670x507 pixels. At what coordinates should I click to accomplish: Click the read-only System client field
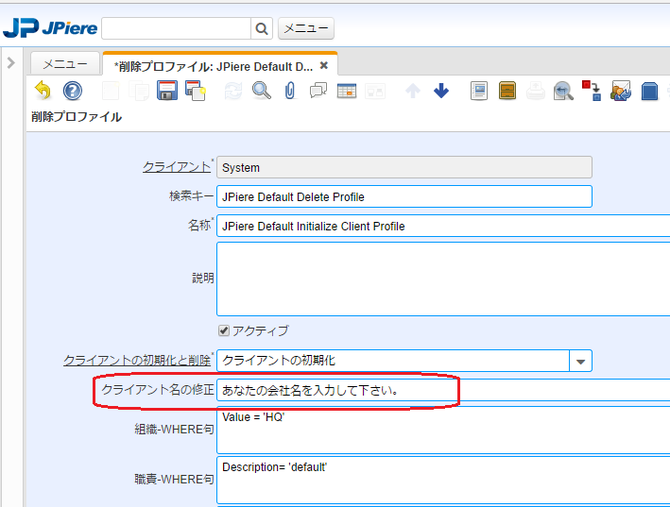click(404, 167)
